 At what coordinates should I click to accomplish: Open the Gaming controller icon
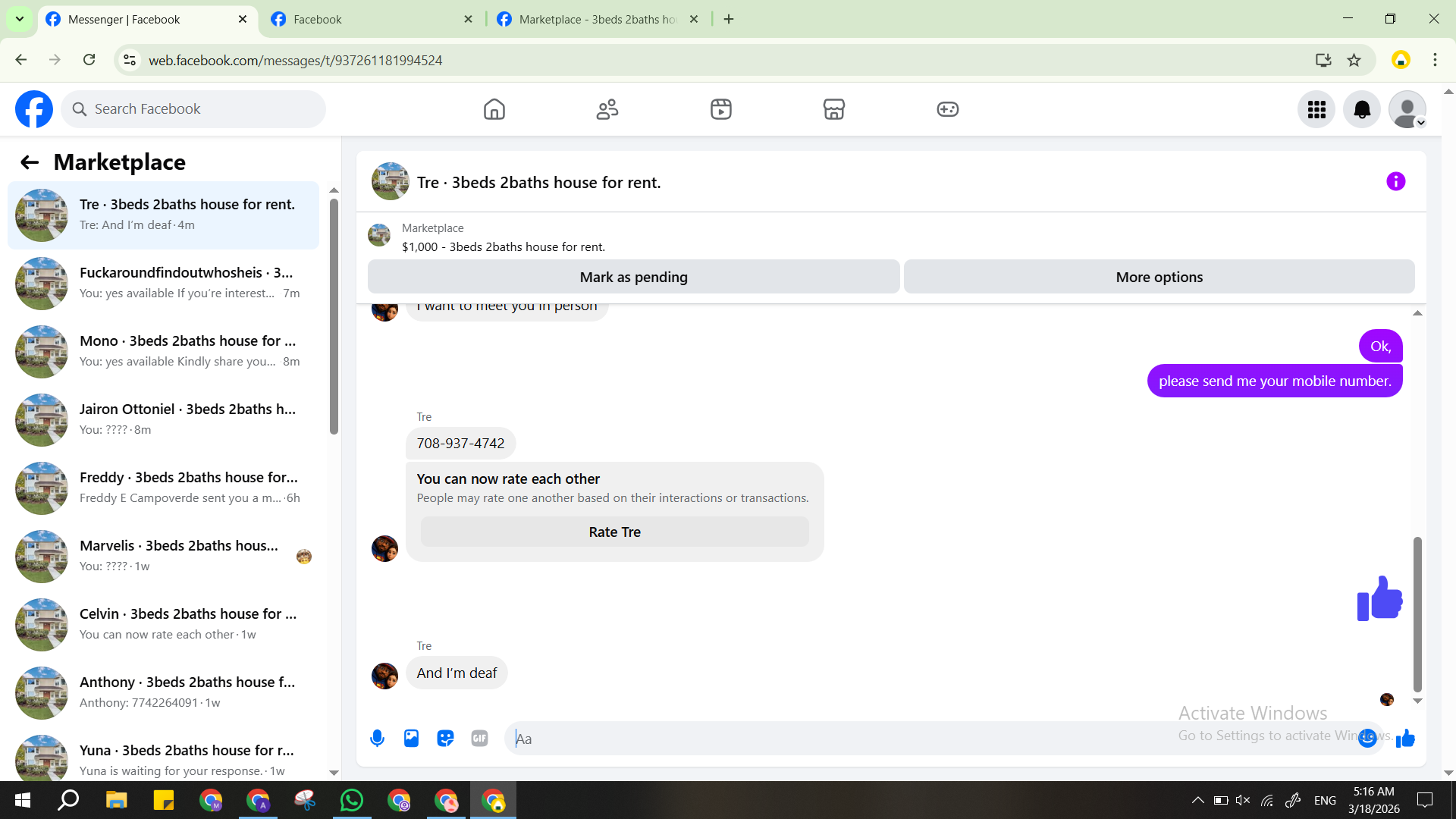point(948,109)
